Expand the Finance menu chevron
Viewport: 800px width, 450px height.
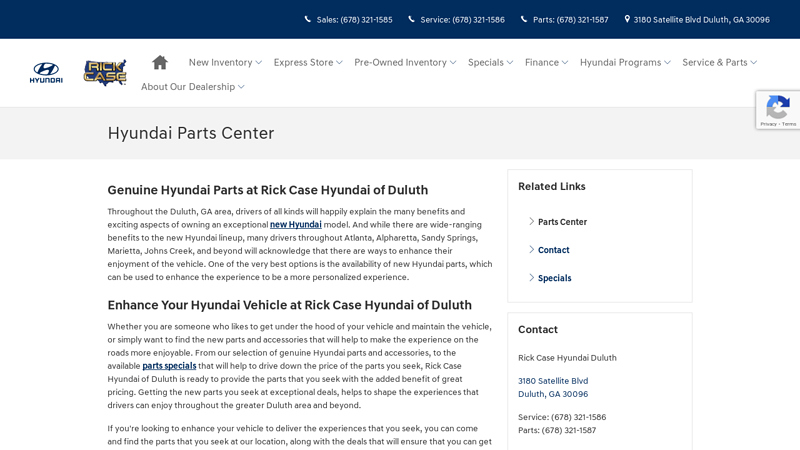point(565,63)
